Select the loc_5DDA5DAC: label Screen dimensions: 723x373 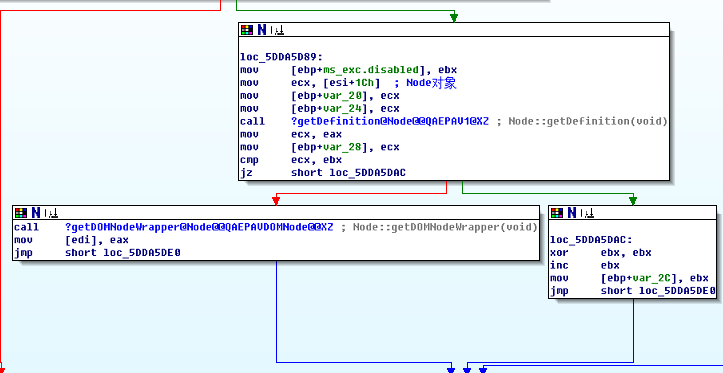tap(592, 240)
